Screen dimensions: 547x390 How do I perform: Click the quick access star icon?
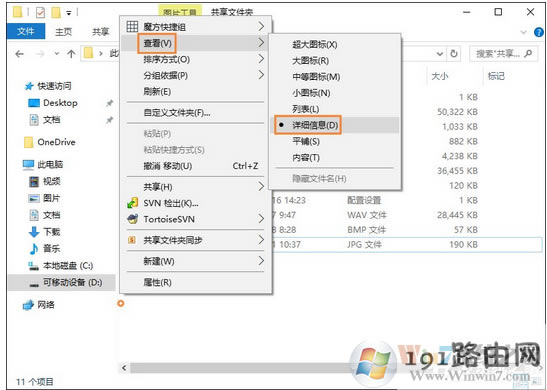(29, 86)
